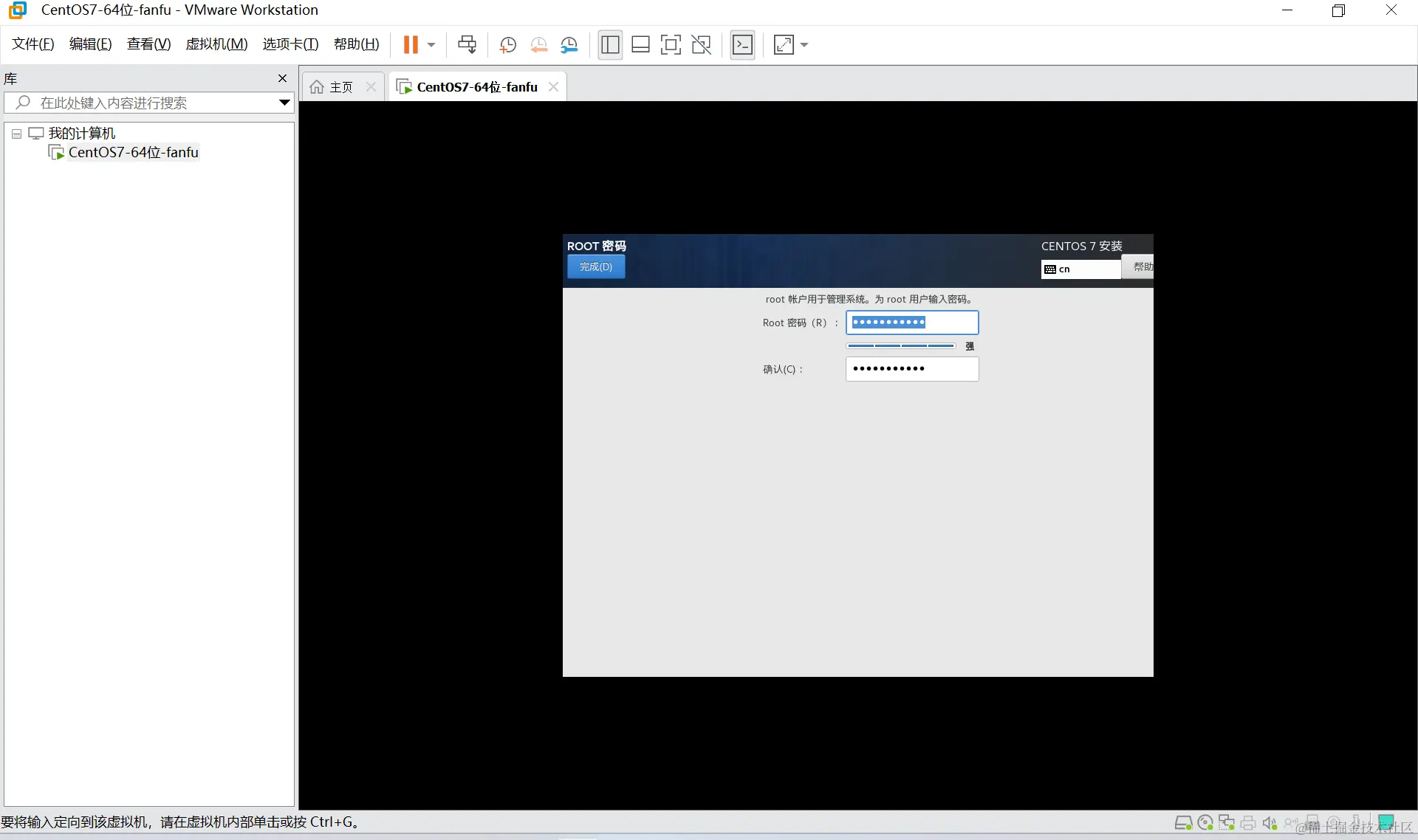Expand the stretch display dropdown arrow

(804, 45)
